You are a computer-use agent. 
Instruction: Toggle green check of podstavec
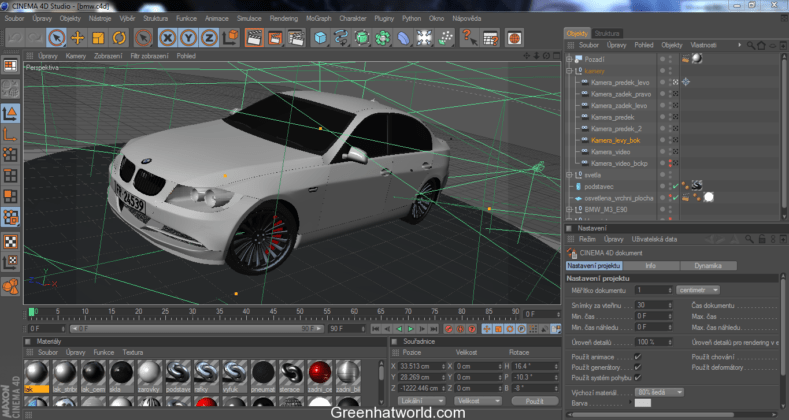point(675,187)
